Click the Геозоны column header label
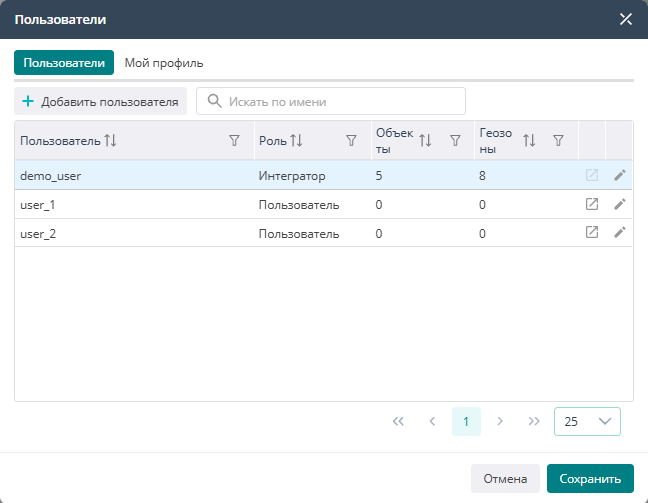This screenshot has width=648, height=503. 496,141
